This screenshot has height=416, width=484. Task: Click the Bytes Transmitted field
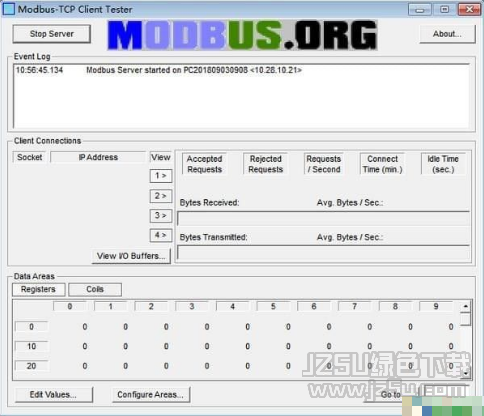[323, 253]
